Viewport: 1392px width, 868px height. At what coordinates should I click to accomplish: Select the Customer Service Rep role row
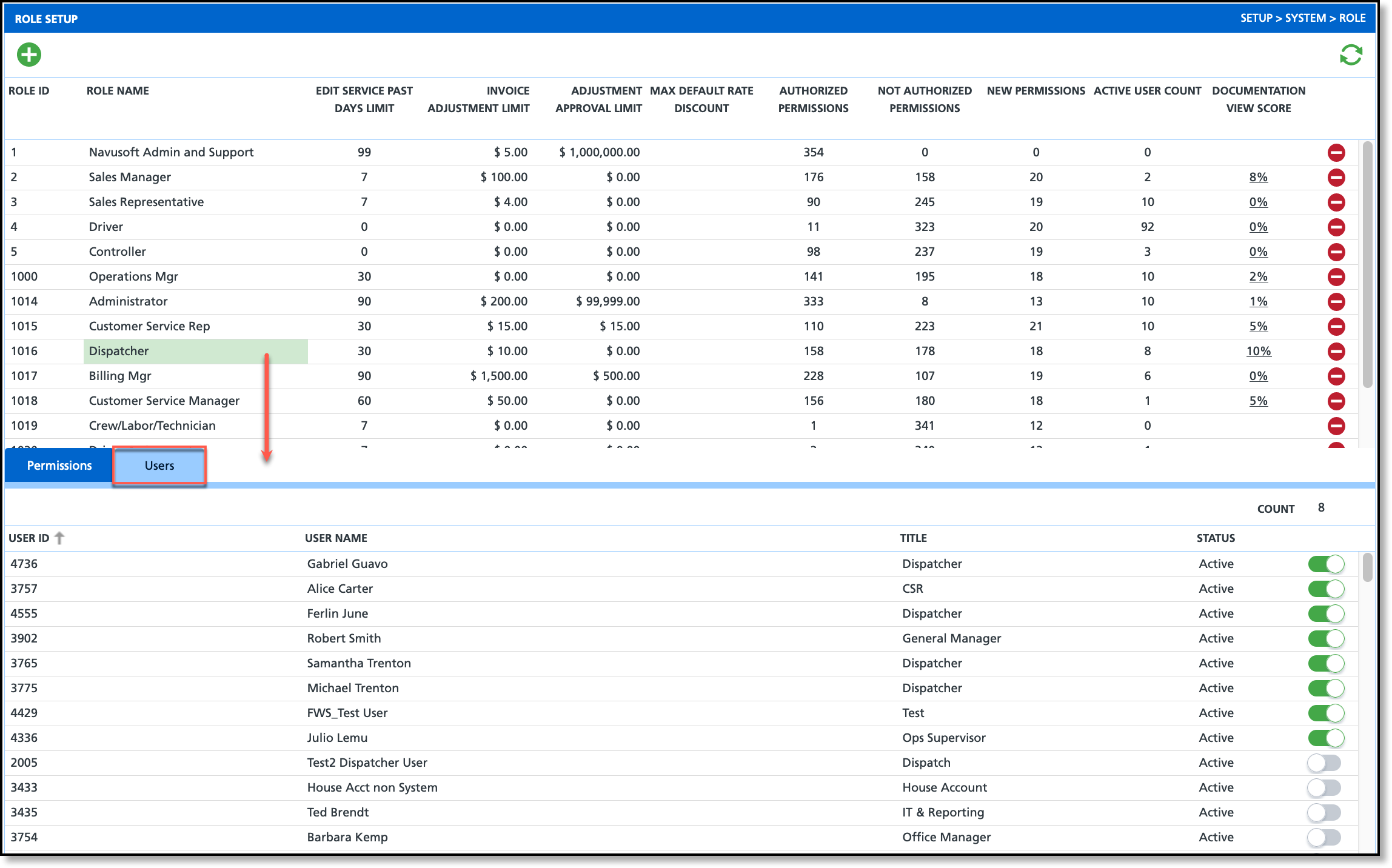(x=149, y=327)
